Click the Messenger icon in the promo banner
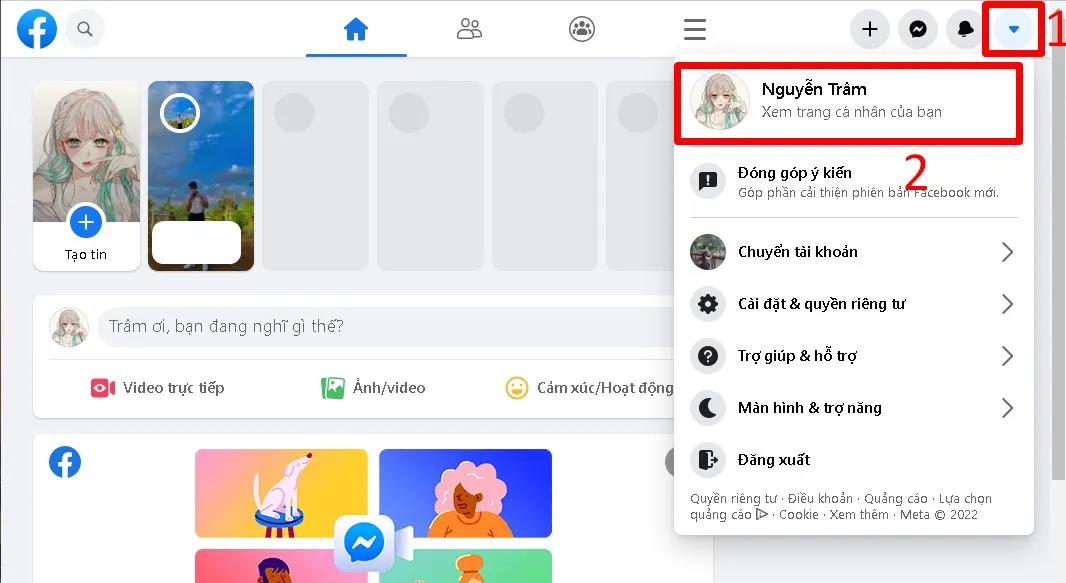1066x583 pixels. pos(364,543)
